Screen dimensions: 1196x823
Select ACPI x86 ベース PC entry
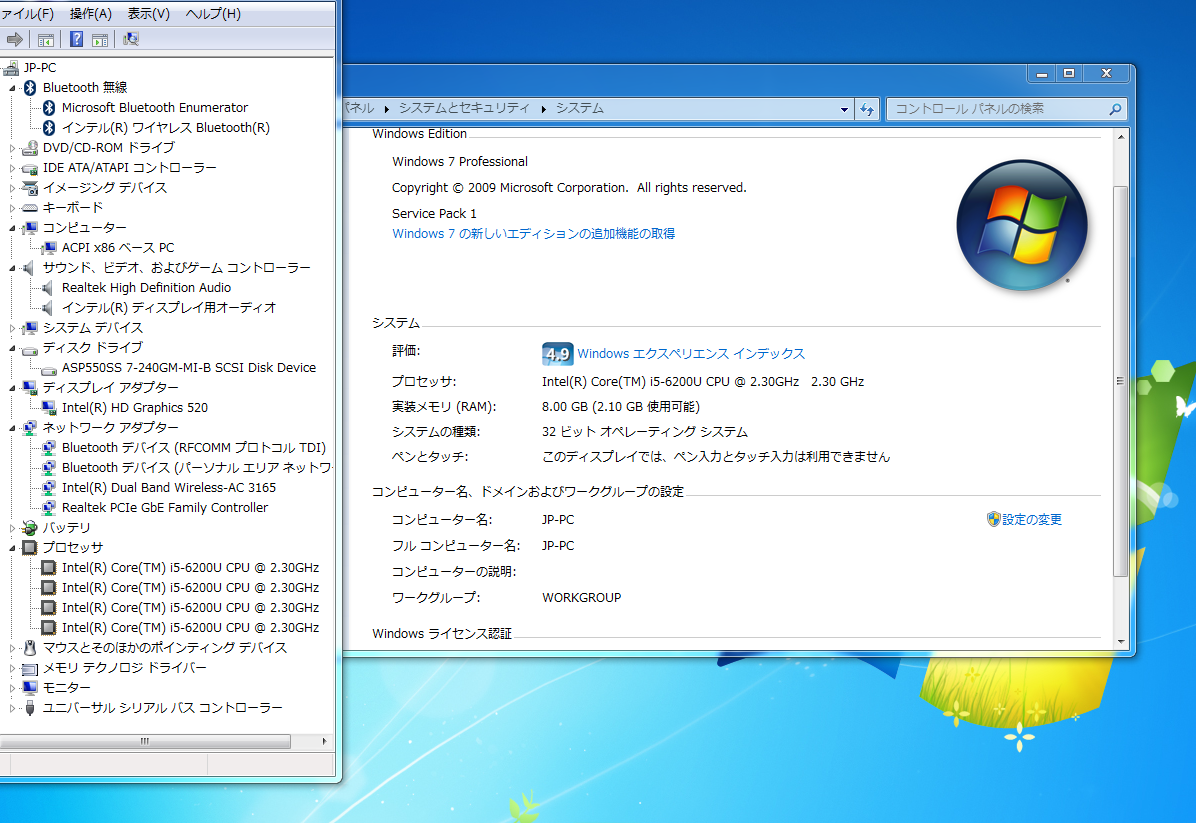[118, 248]
